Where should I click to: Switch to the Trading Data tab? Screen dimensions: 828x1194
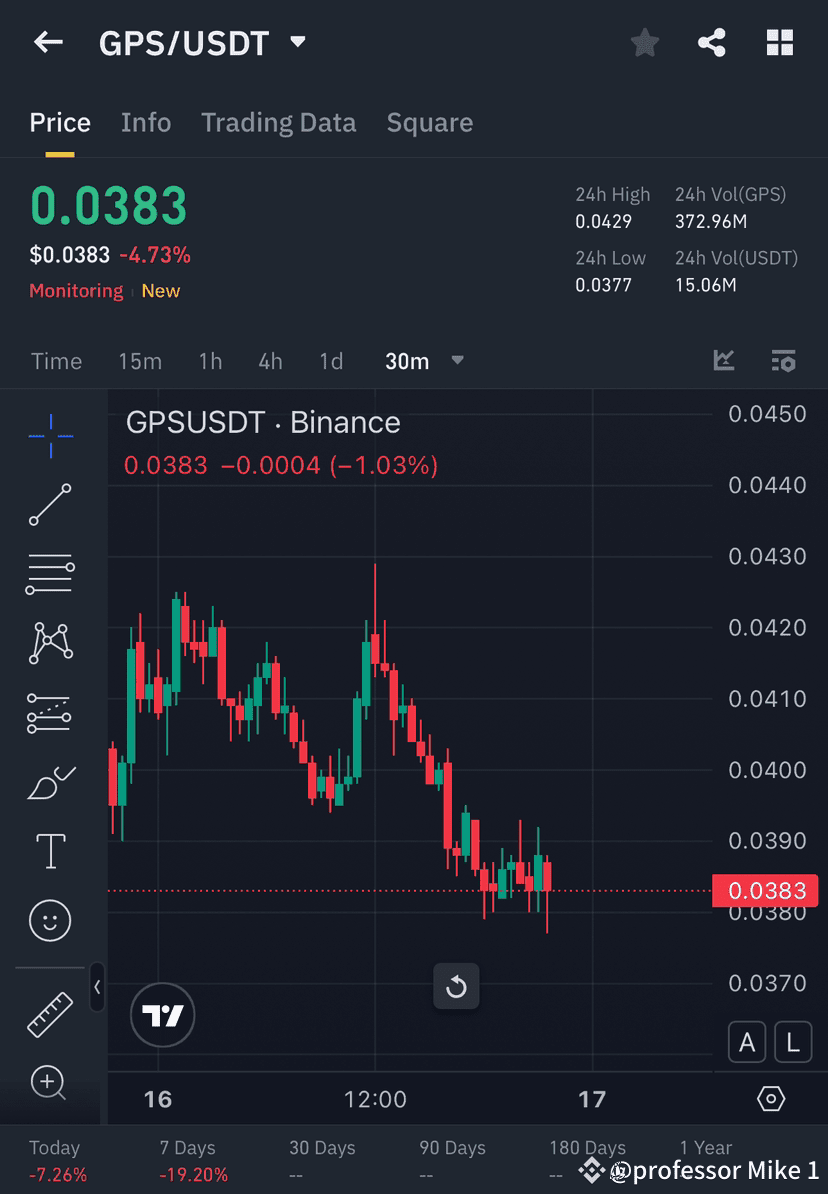click(x=279, y=122)
